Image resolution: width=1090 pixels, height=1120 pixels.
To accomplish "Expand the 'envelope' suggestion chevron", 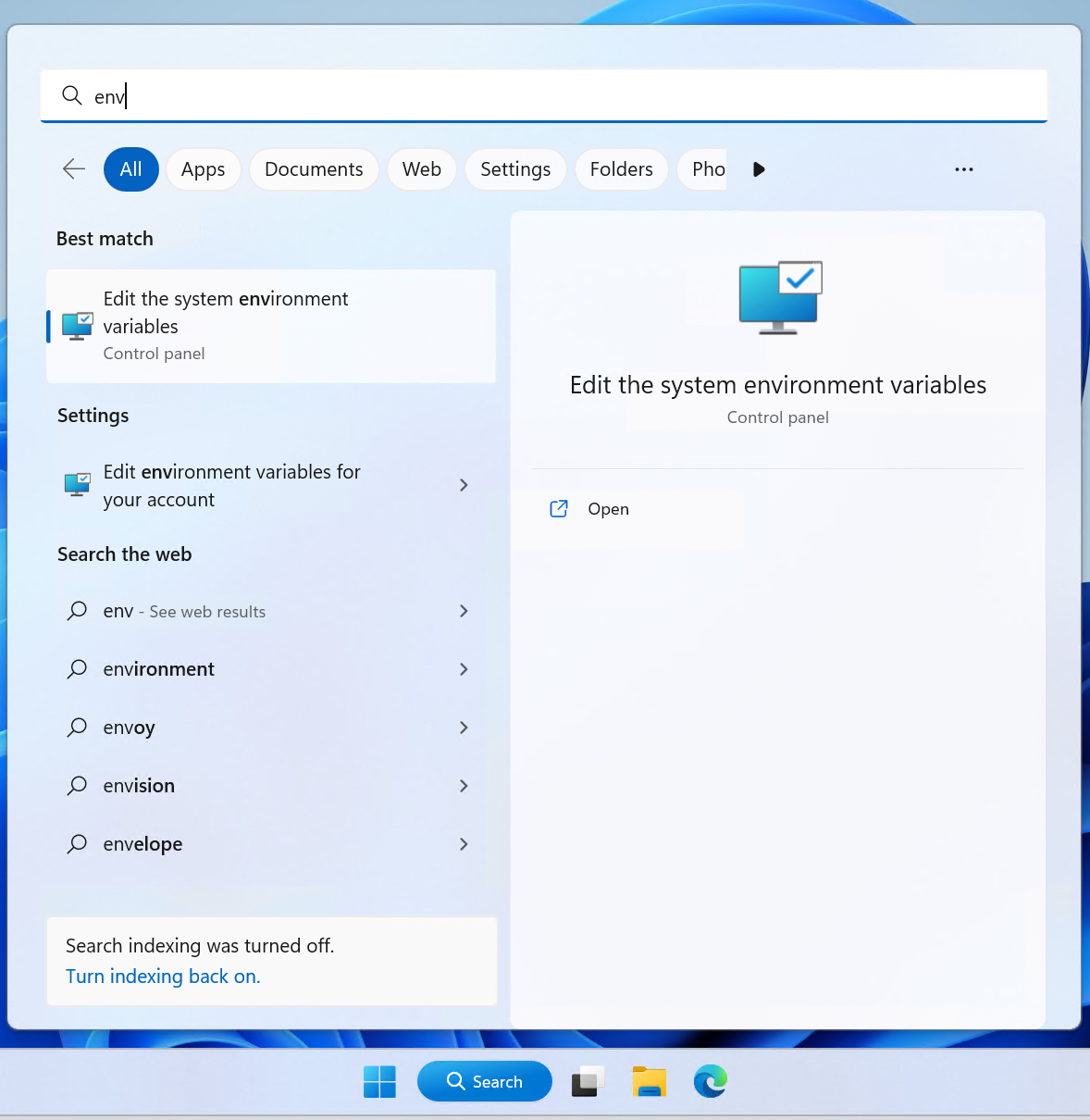I will coord(464,844).
